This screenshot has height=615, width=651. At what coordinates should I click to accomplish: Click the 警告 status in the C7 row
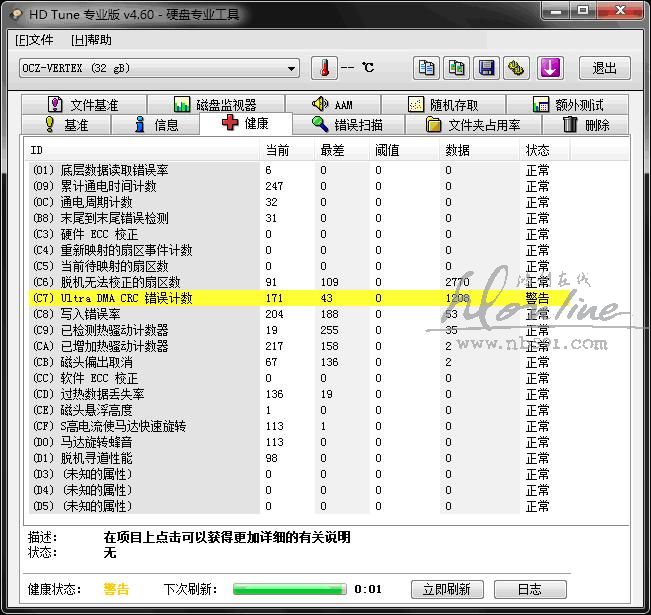pyautogui.click(x=537, y=298)
